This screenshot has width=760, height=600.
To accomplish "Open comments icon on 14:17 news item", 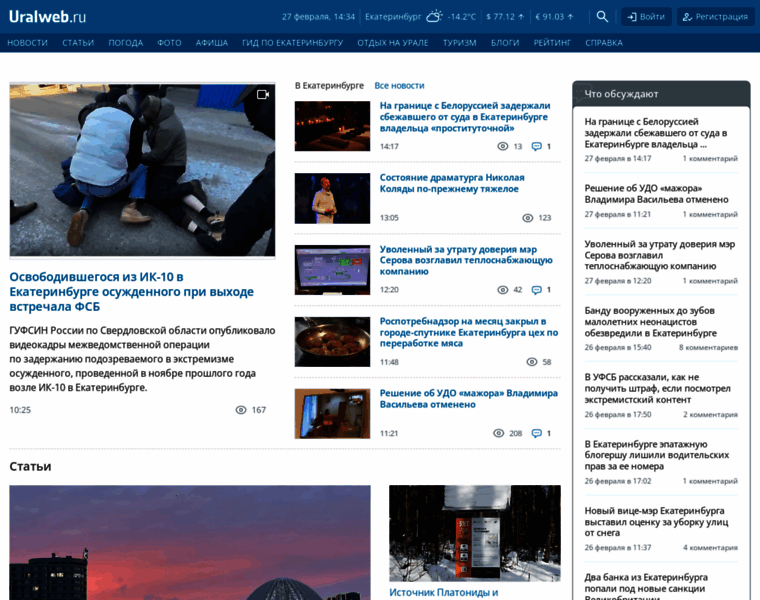I will click(537, 146).
